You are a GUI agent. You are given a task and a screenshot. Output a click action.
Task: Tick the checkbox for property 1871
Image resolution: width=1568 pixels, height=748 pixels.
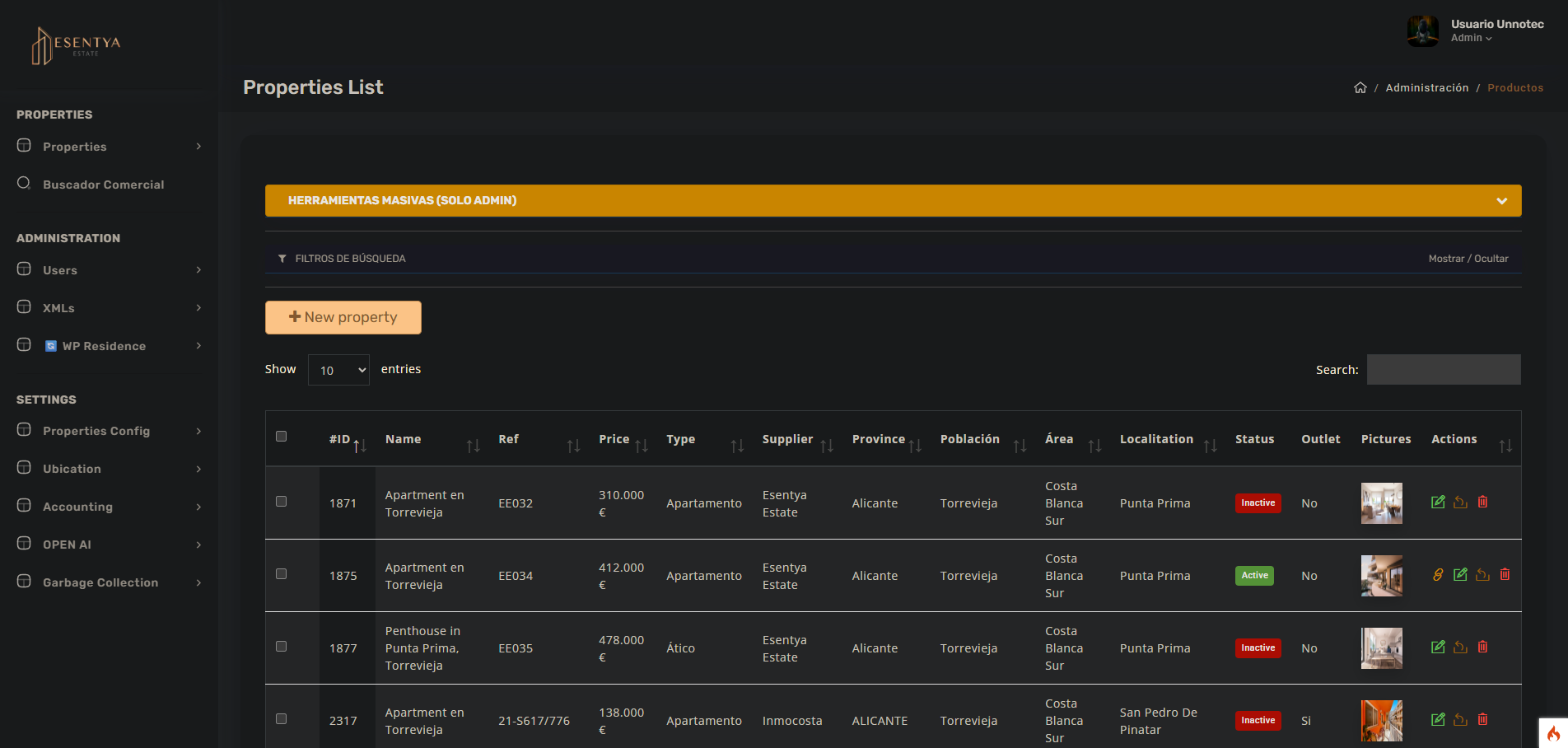coord(282,502)
